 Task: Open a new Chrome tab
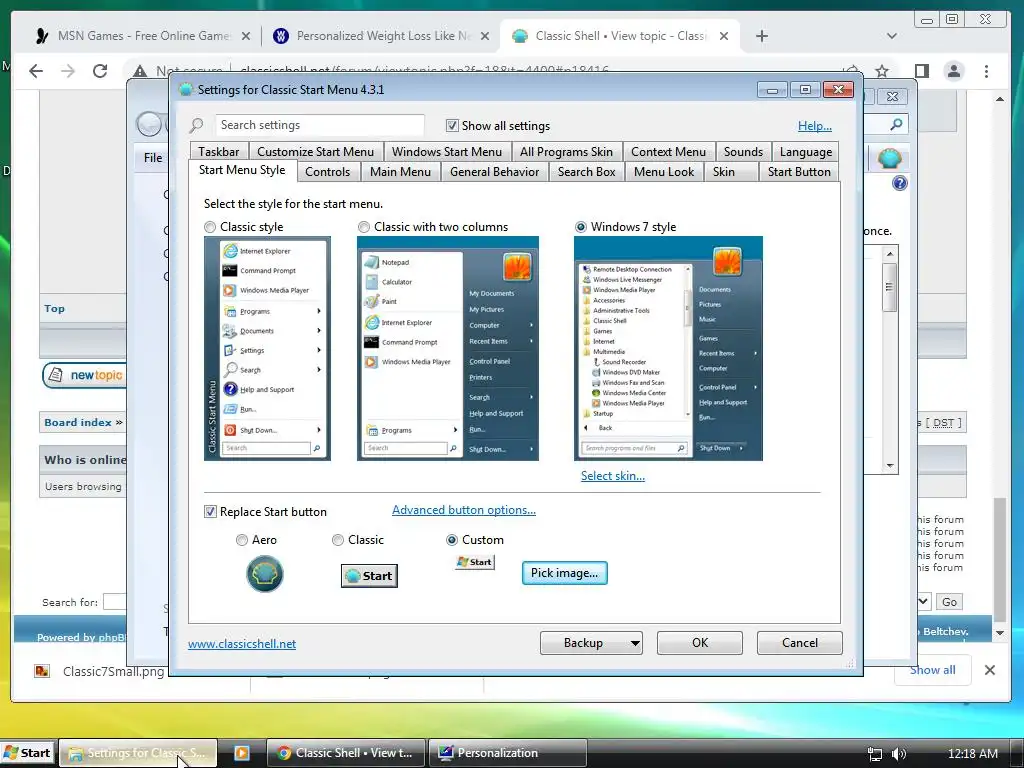click(761, 36)
